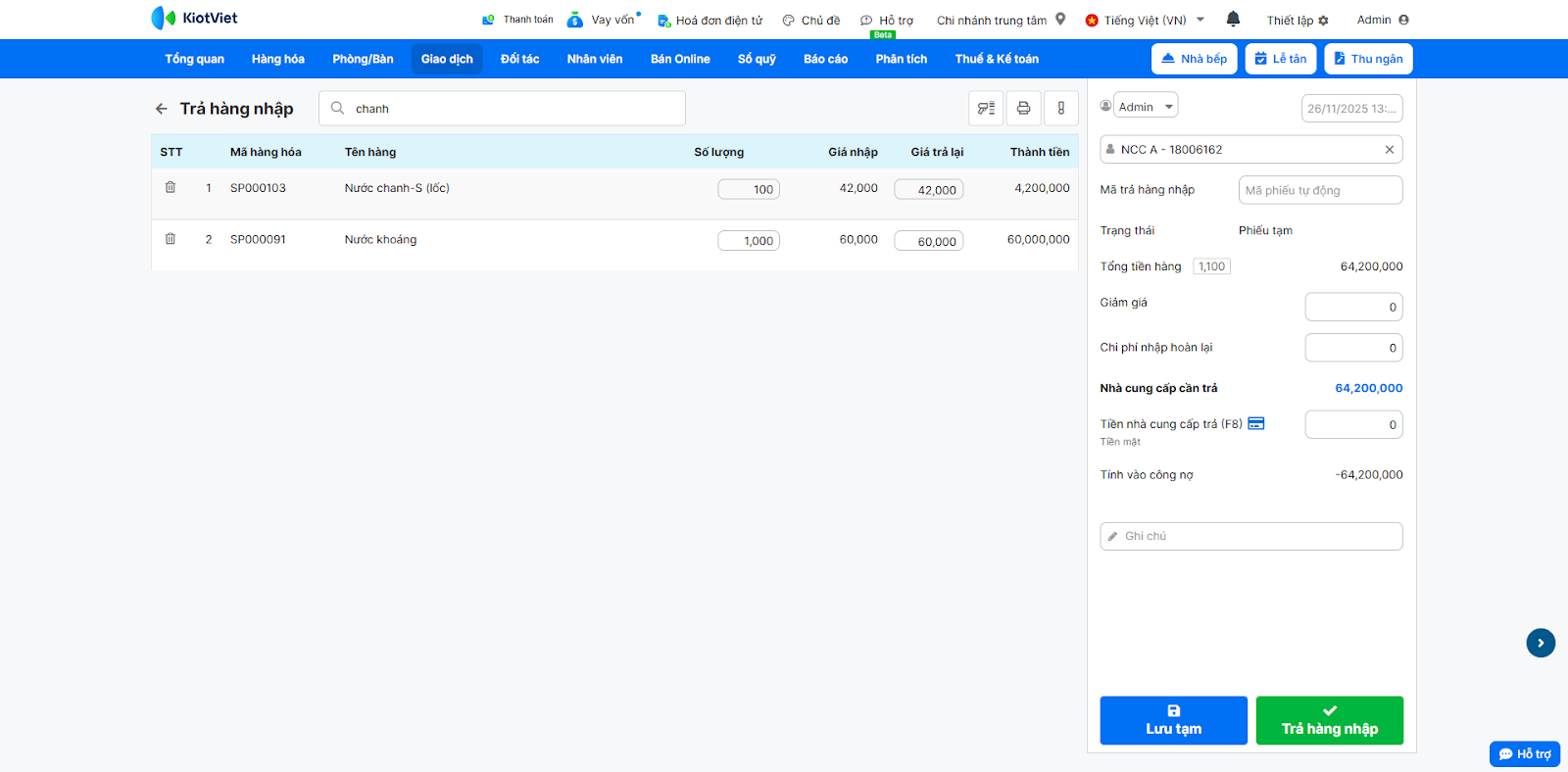This screenshot has height=772, width=1568.
Task: Click the Lưu tạm button
Action: tap(1173, 720)
